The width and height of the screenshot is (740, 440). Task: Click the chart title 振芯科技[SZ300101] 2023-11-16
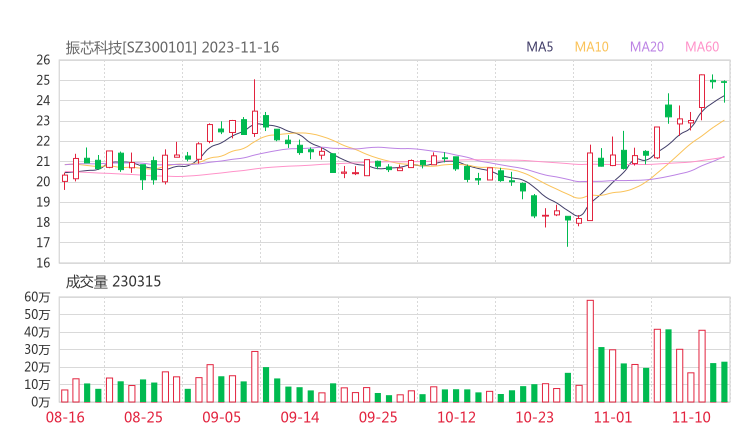click(x=172, y=47)
